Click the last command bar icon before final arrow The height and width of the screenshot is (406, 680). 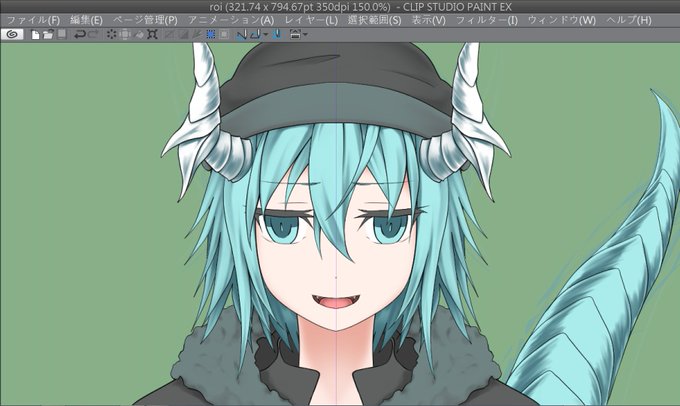point(295,34)
